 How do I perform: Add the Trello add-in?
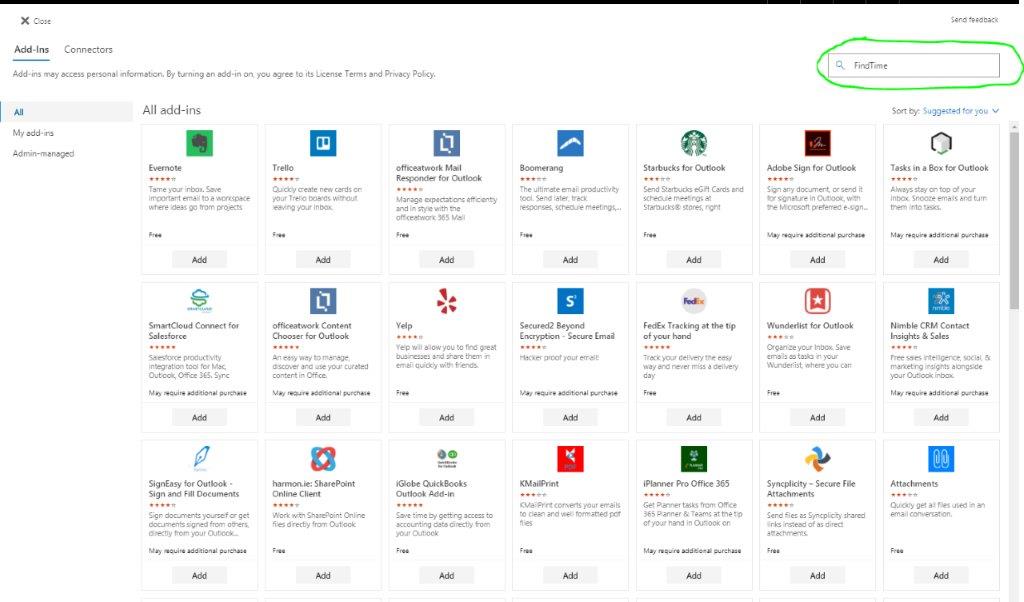[323, 260]
